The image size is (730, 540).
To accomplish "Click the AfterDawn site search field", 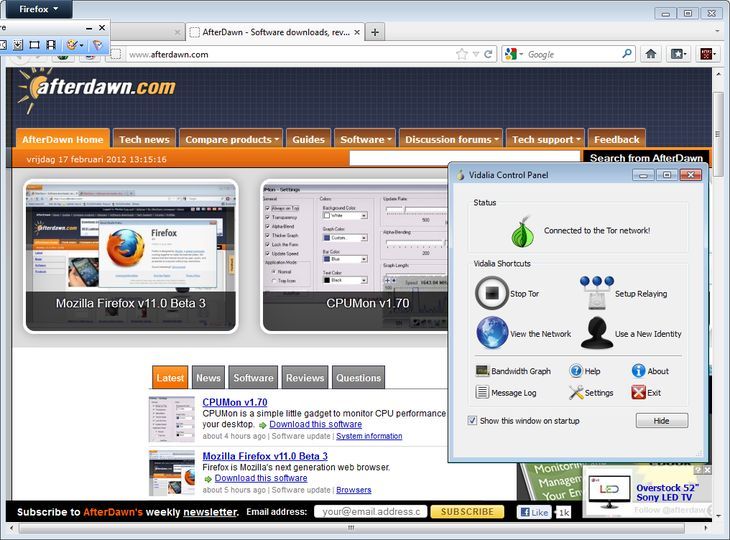I will 465,158.
